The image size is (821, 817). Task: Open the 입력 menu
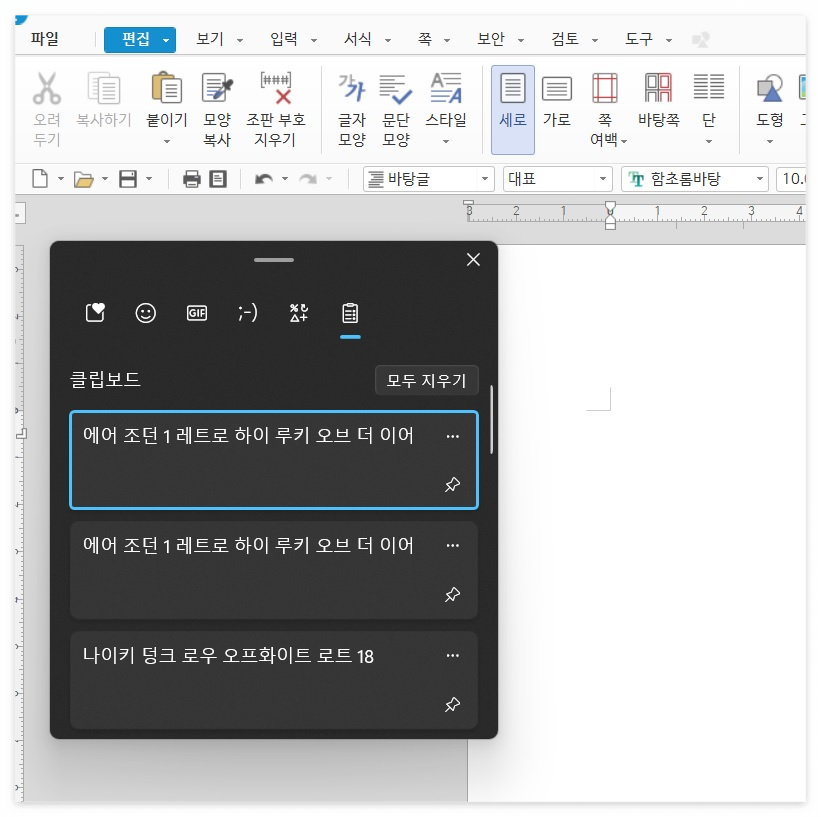click(284, 39)
